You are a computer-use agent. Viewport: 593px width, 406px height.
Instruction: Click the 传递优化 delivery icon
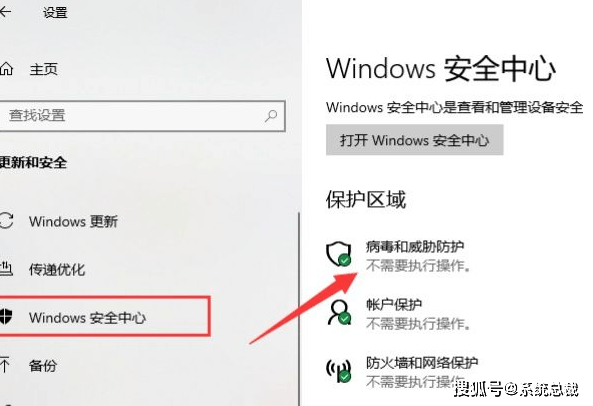click(6, 268)
